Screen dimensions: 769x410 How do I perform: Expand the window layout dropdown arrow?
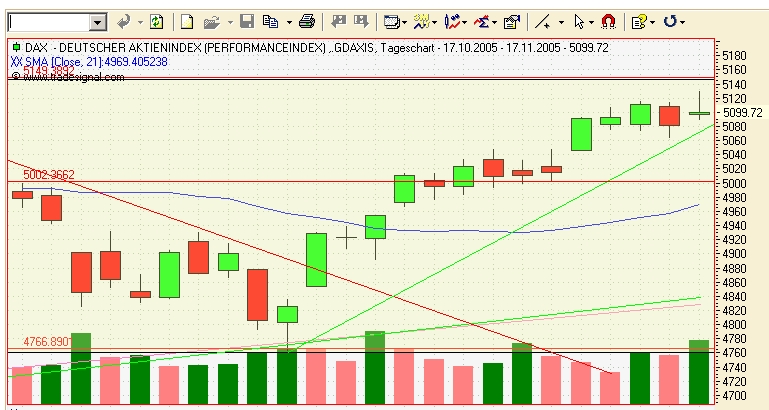(x=404, y=23)
